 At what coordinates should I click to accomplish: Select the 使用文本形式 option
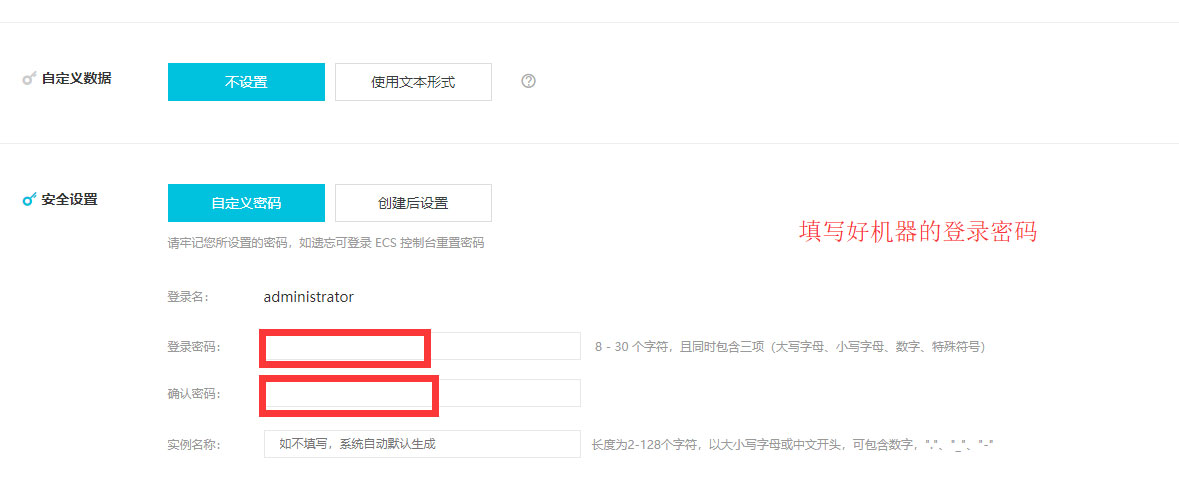[413, 82]
